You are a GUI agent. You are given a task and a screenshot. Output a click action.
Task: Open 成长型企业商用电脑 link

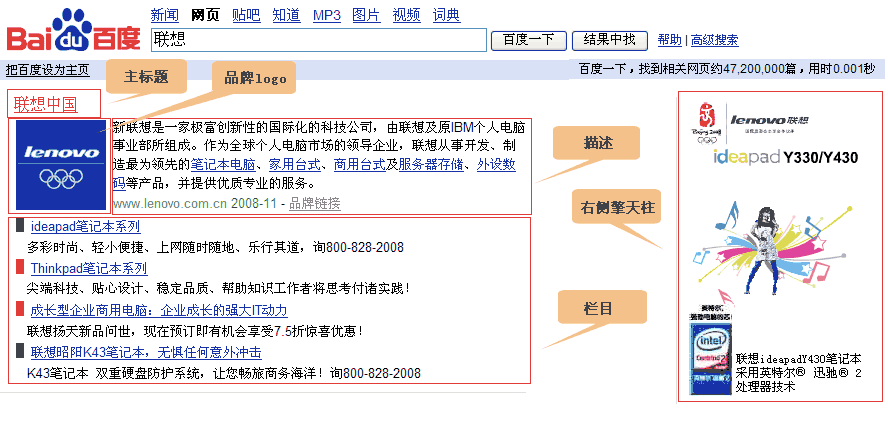click(159, 310)
